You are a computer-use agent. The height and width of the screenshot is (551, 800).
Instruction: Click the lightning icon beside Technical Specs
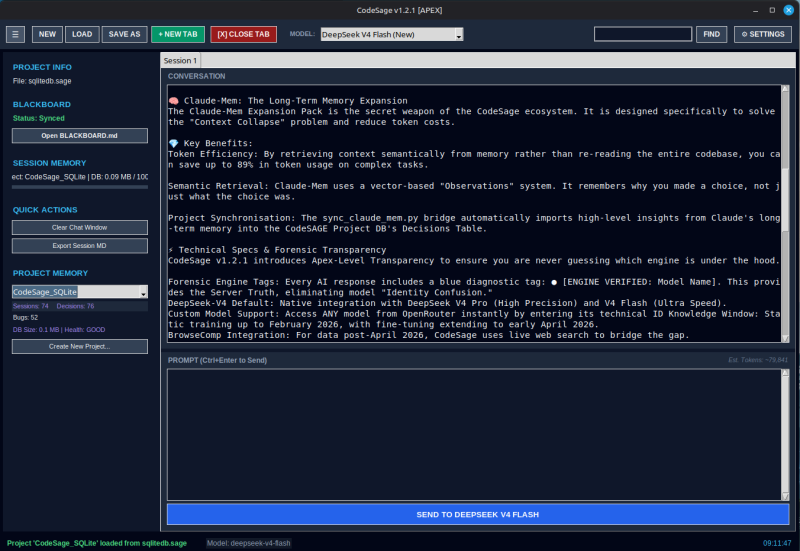point(171,250)
